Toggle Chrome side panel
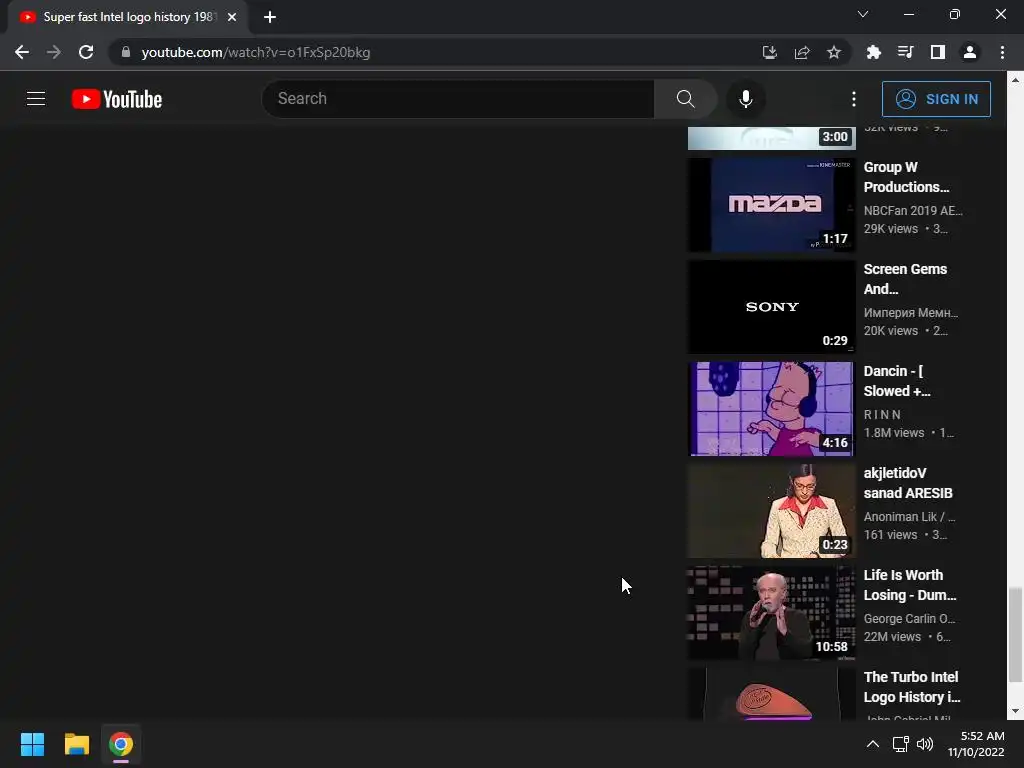The width and height of the screenshot is (1024, 768). pos(938,52)
